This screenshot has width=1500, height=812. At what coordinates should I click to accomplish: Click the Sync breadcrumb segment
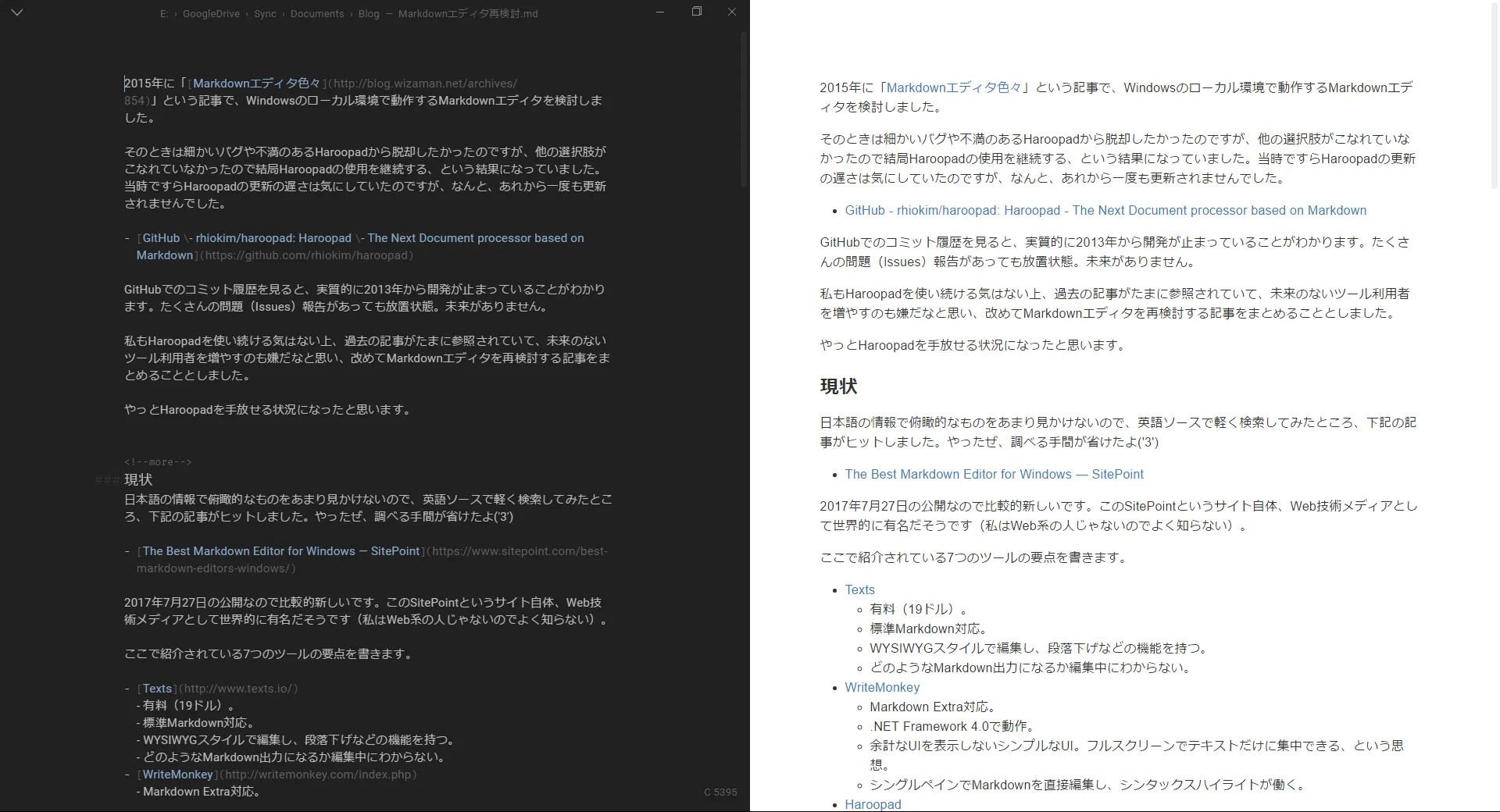point(265,14)
